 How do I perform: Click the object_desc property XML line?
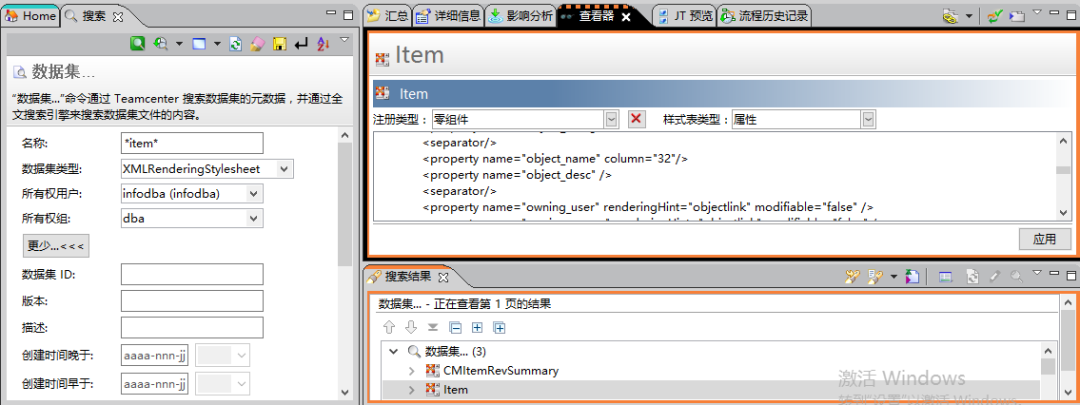pyautogui.click(x=517, y=175)
